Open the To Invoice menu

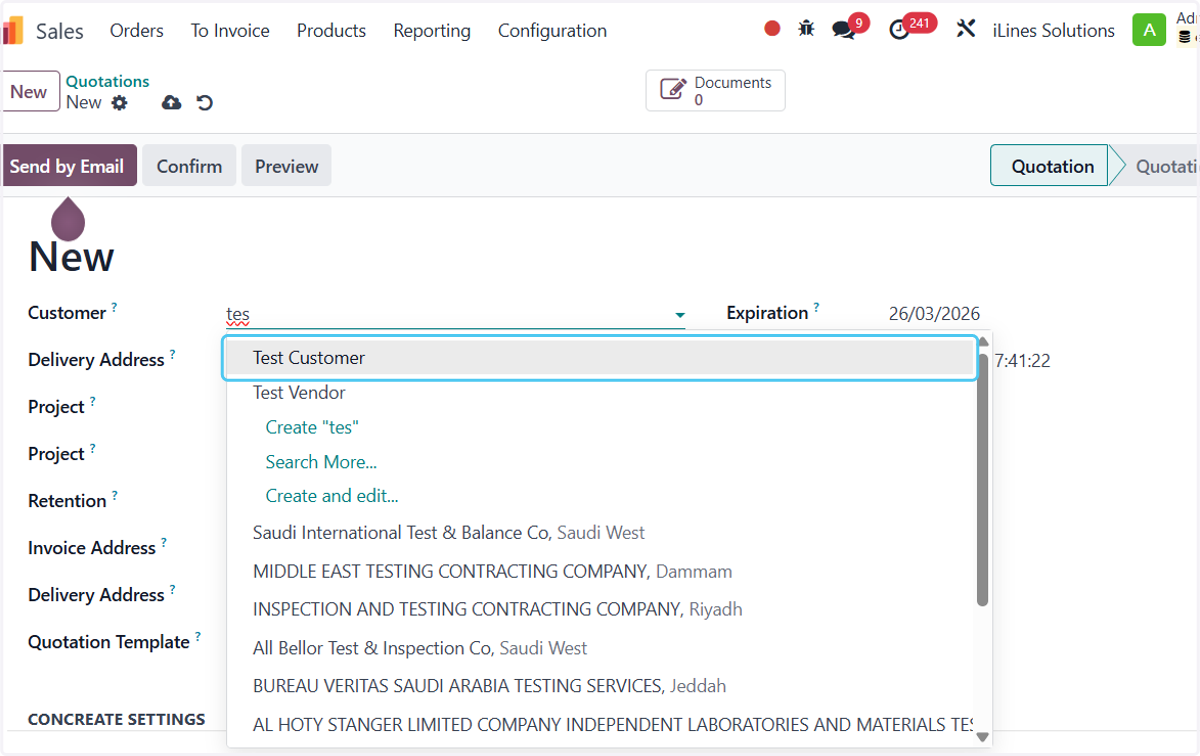[x=230, y=31]
